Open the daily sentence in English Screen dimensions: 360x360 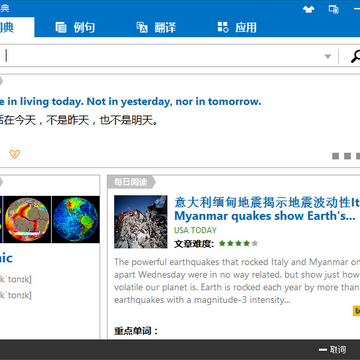(130, 102)
